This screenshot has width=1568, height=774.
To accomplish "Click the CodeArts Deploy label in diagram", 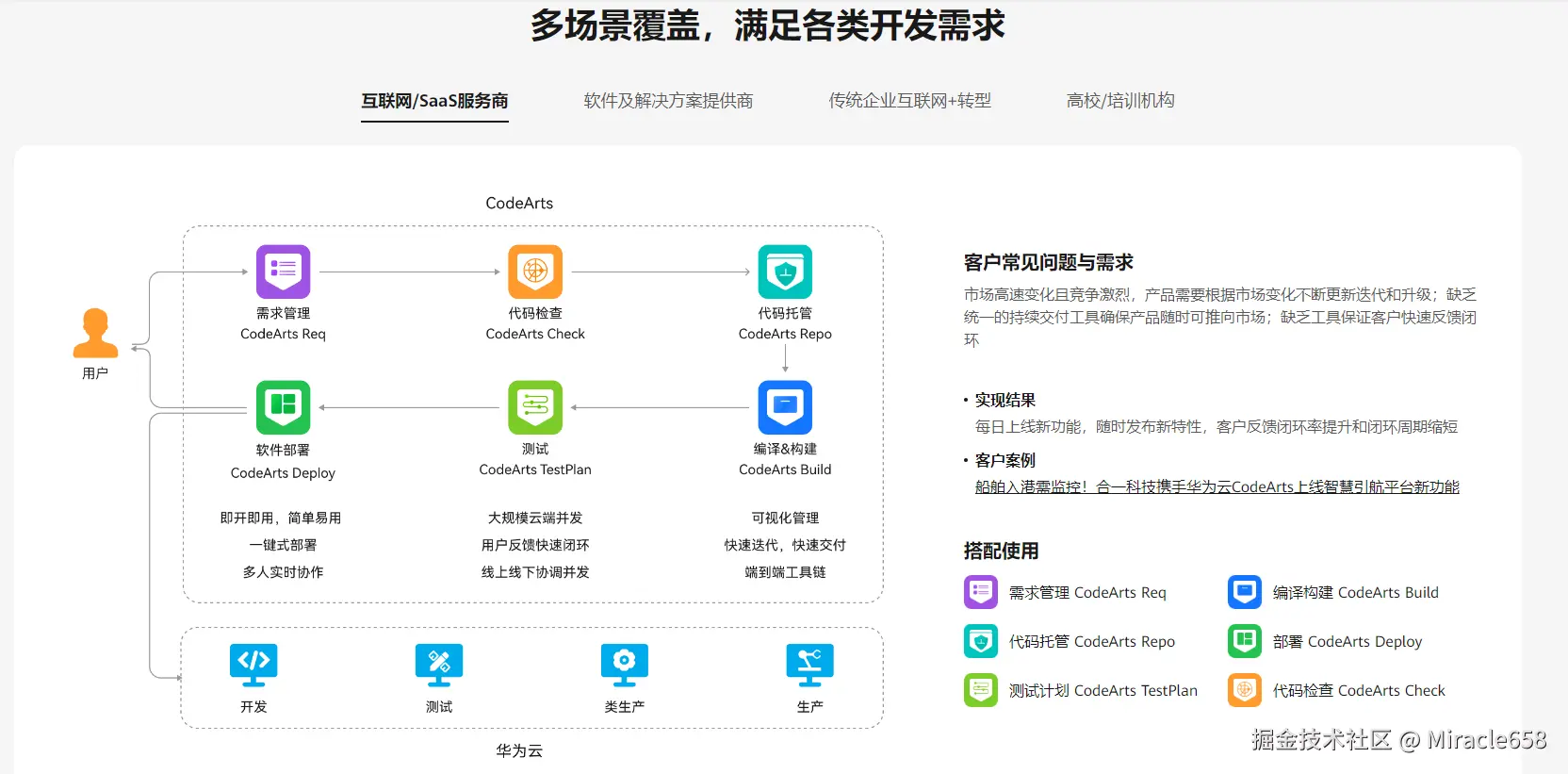I will coord(283,473).
